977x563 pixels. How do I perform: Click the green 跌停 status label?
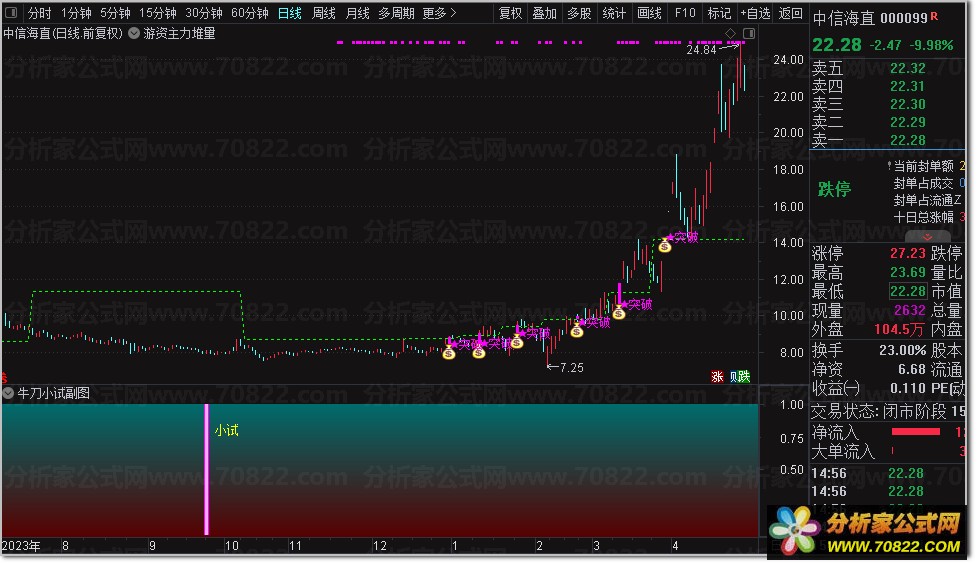point(834,189)
